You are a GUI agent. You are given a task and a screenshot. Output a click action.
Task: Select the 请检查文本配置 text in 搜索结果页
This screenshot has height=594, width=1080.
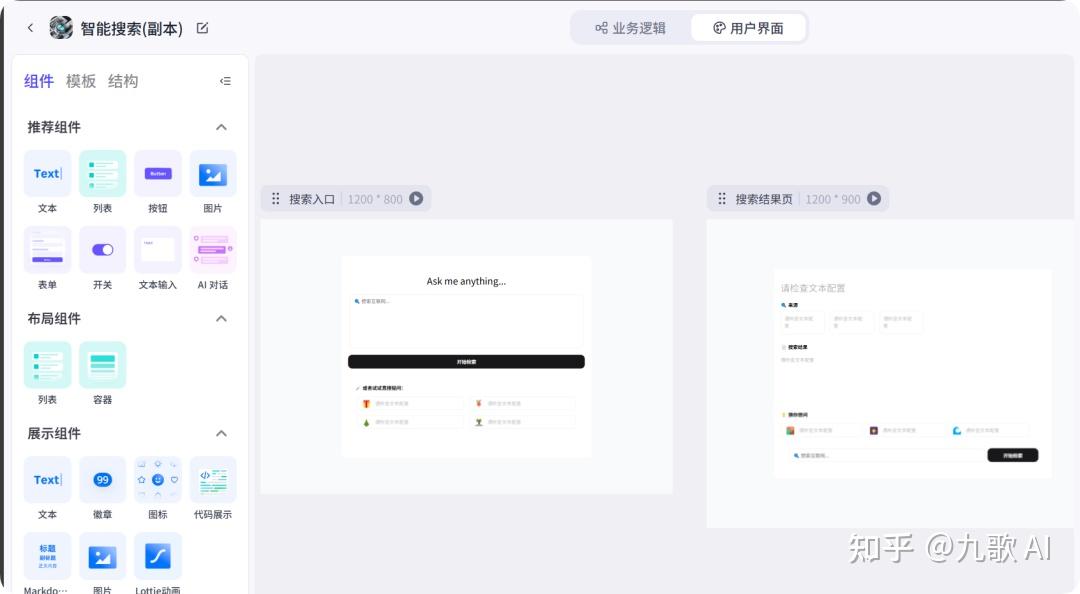(813, 288)
